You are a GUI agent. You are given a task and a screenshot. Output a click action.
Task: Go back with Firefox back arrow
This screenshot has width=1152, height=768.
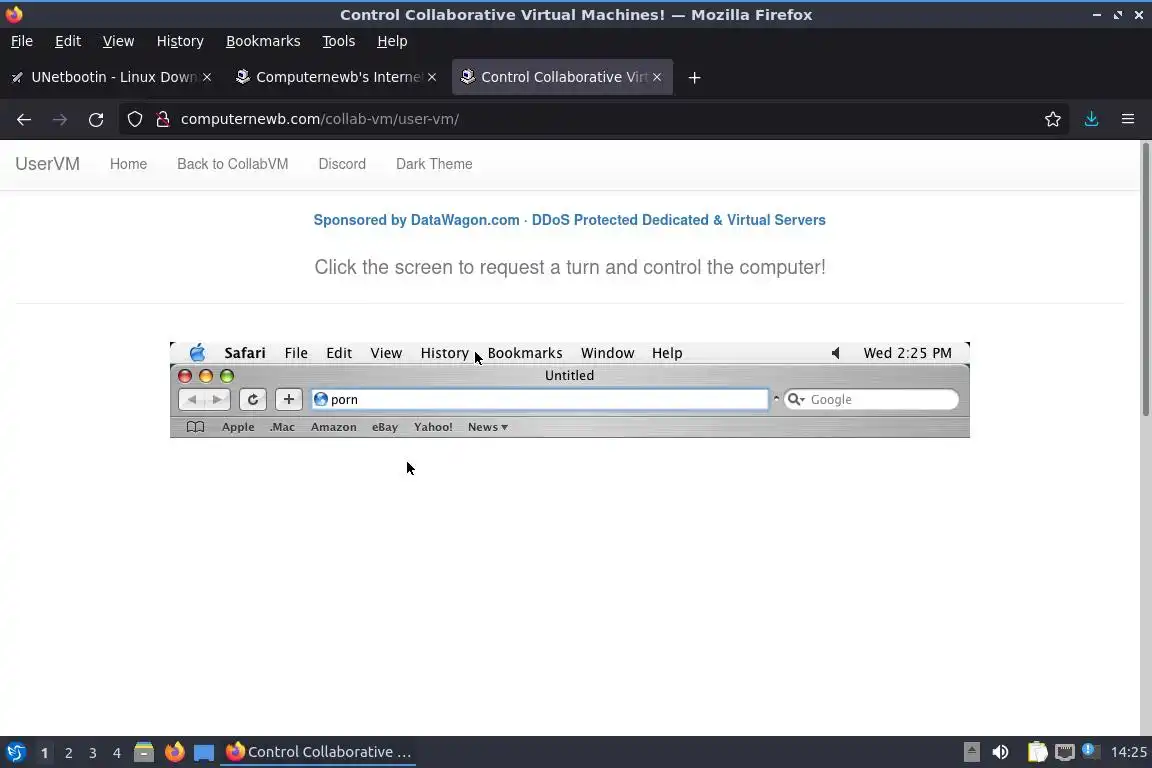click(x=24, y=119)
